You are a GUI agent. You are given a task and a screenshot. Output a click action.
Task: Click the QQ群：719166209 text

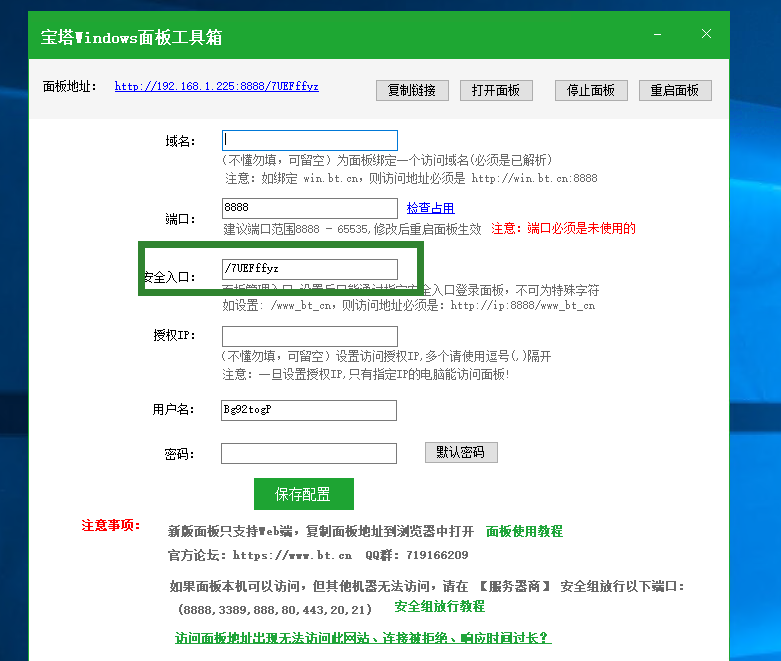(x=417, y=555)
